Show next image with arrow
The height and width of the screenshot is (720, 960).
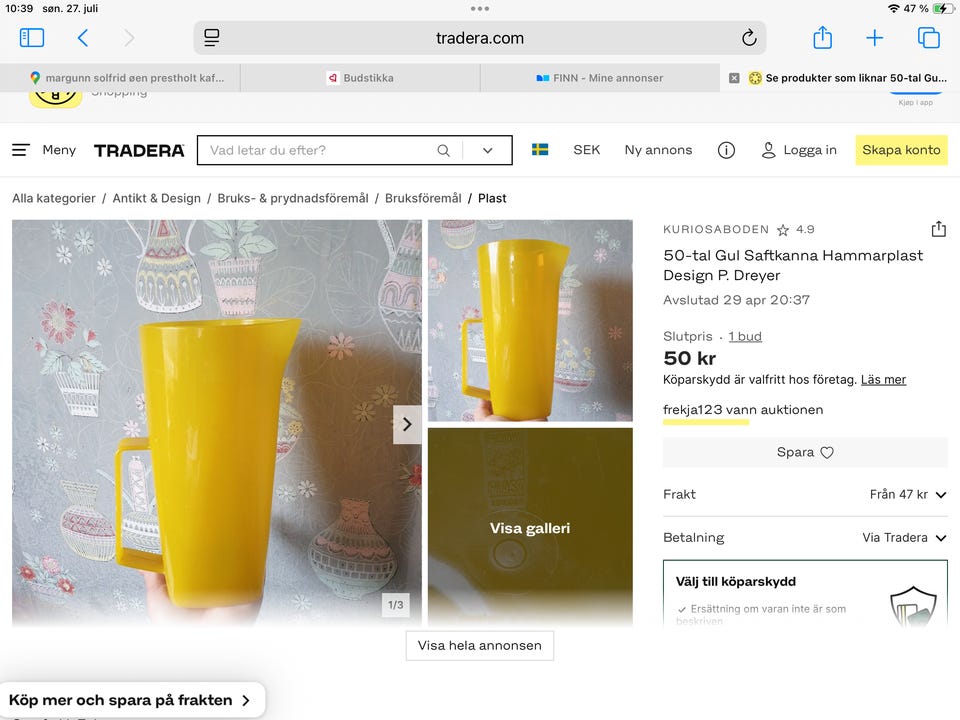[407, 424]
